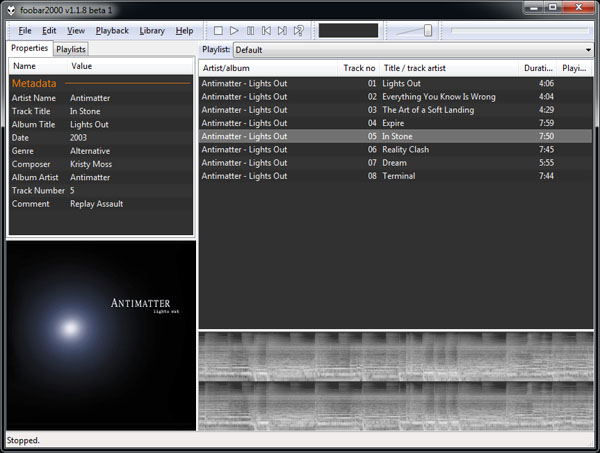Select the track 'Terminal'
This screenshot has height=453, width=600.
pyautogui.click(x=395, y=176)
